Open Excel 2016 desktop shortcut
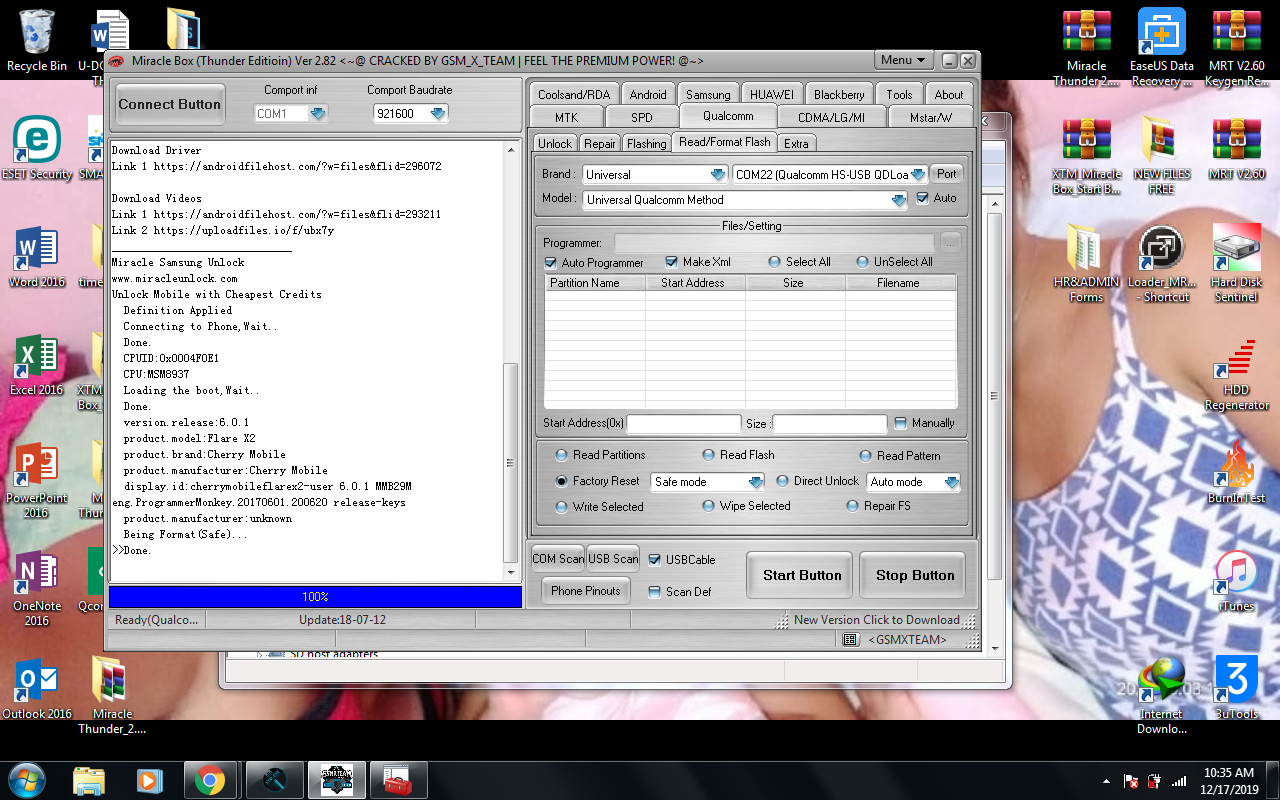Viewport: 1280px width, 800px height. (37, 364)
